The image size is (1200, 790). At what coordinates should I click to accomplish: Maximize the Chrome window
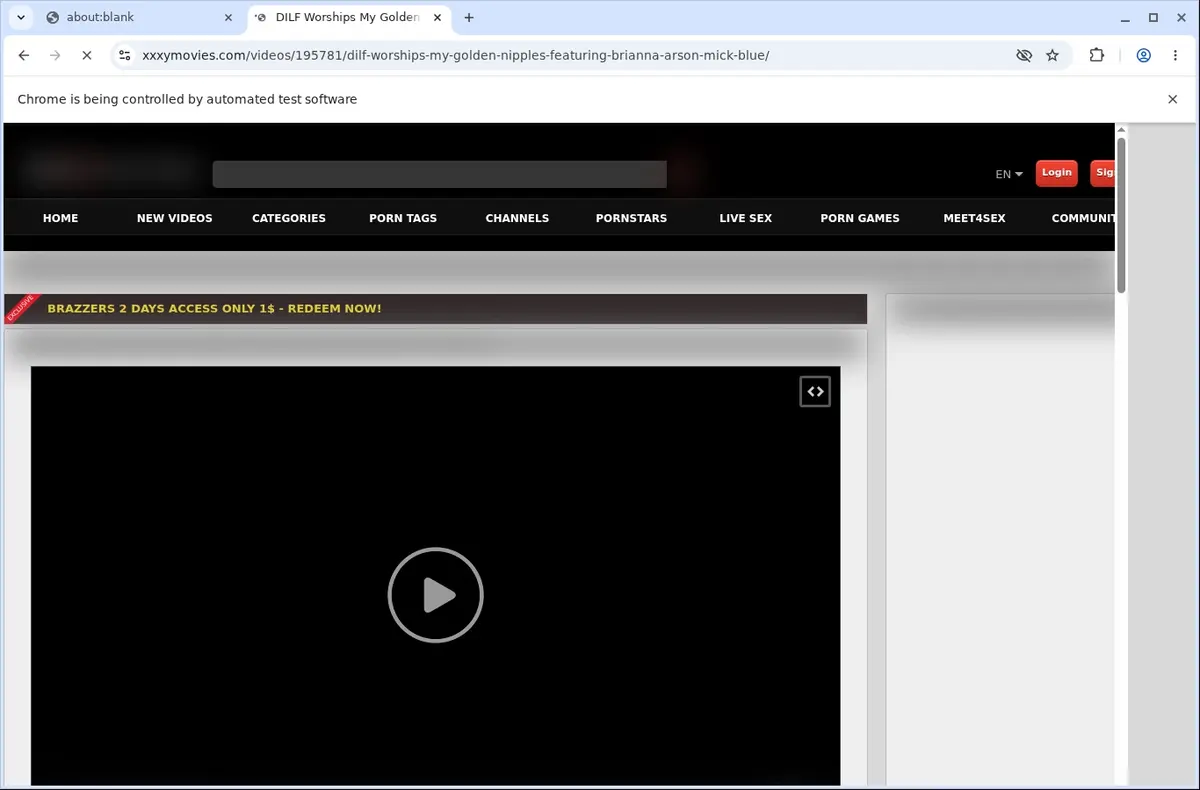1153,17
